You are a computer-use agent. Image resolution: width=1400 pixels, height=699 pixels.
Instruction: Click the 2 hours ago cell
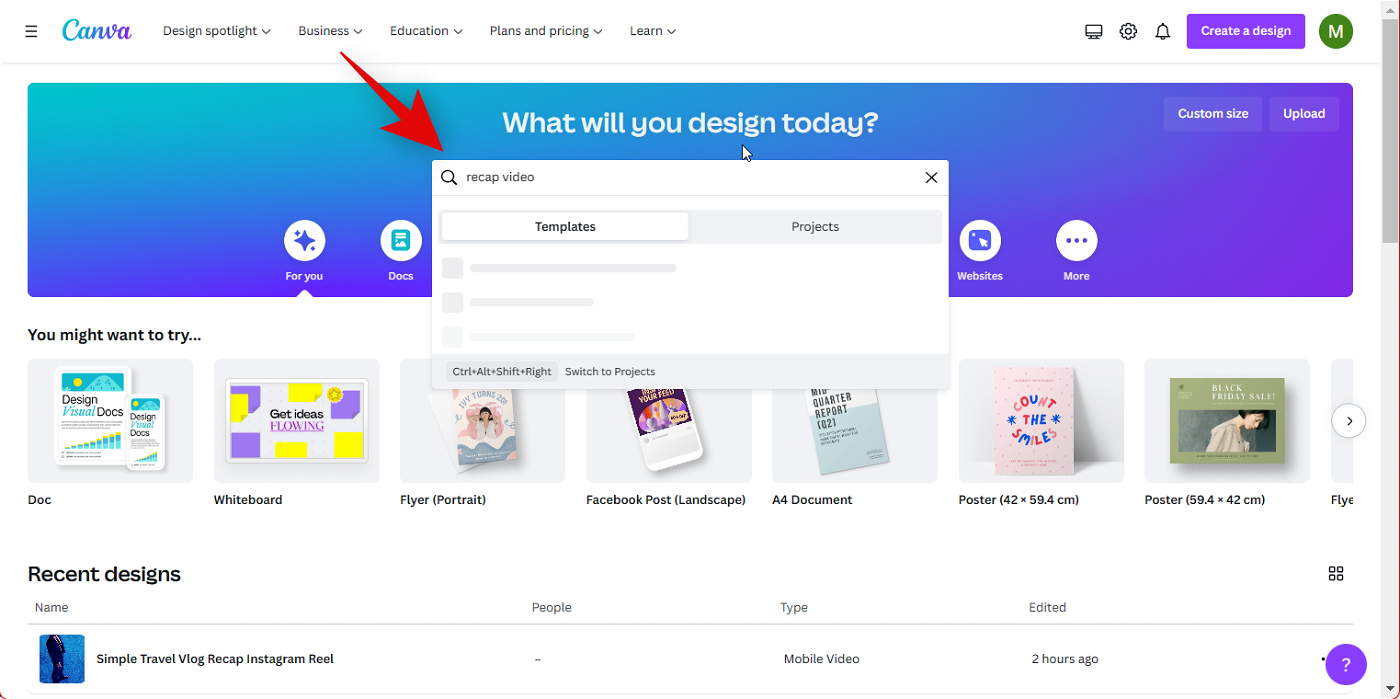pos(1065,659)
